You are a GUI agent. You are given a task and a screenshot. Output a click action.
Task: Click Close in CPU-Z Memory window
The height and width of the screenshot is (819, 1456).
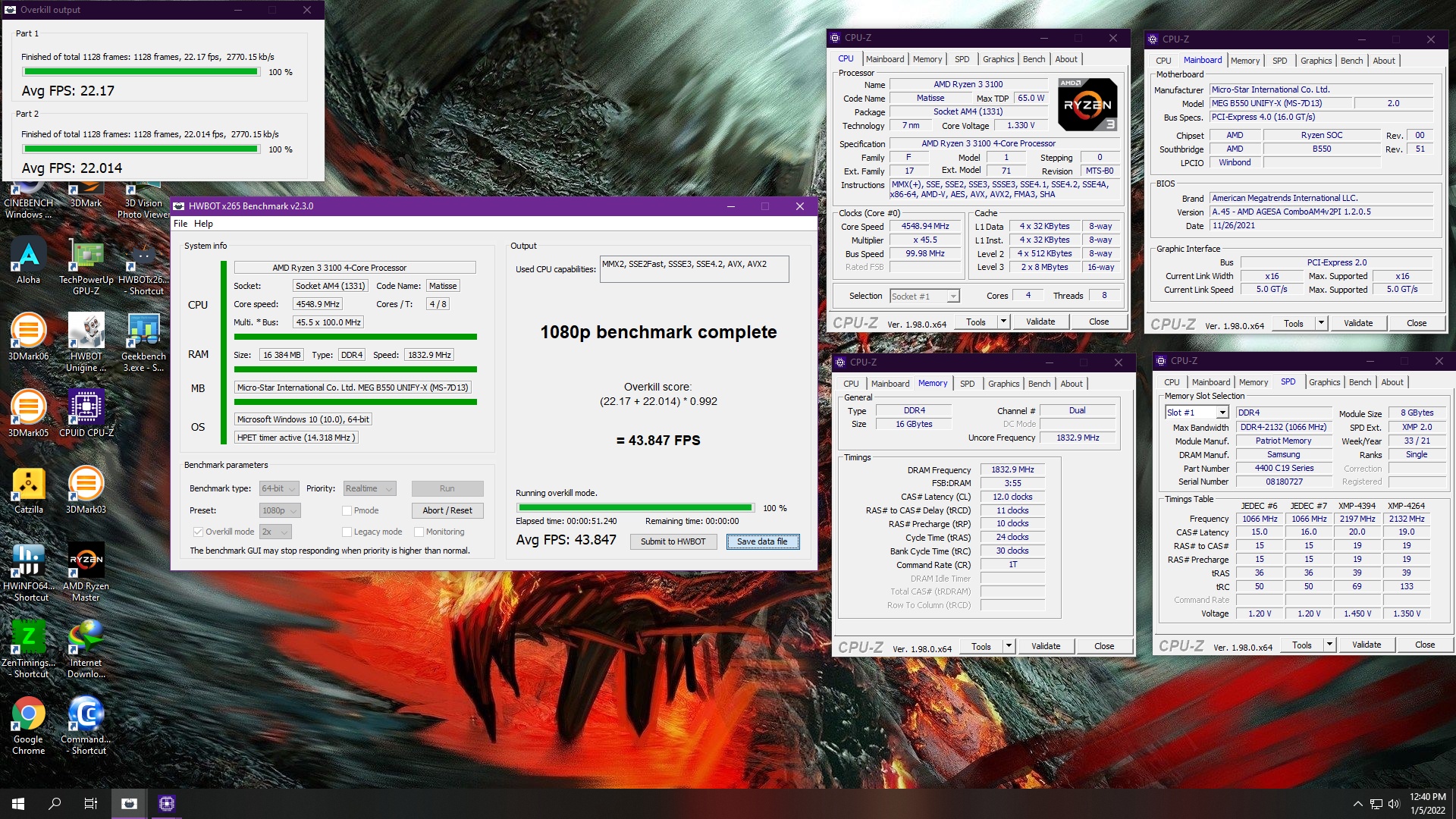pos(1104,646)
